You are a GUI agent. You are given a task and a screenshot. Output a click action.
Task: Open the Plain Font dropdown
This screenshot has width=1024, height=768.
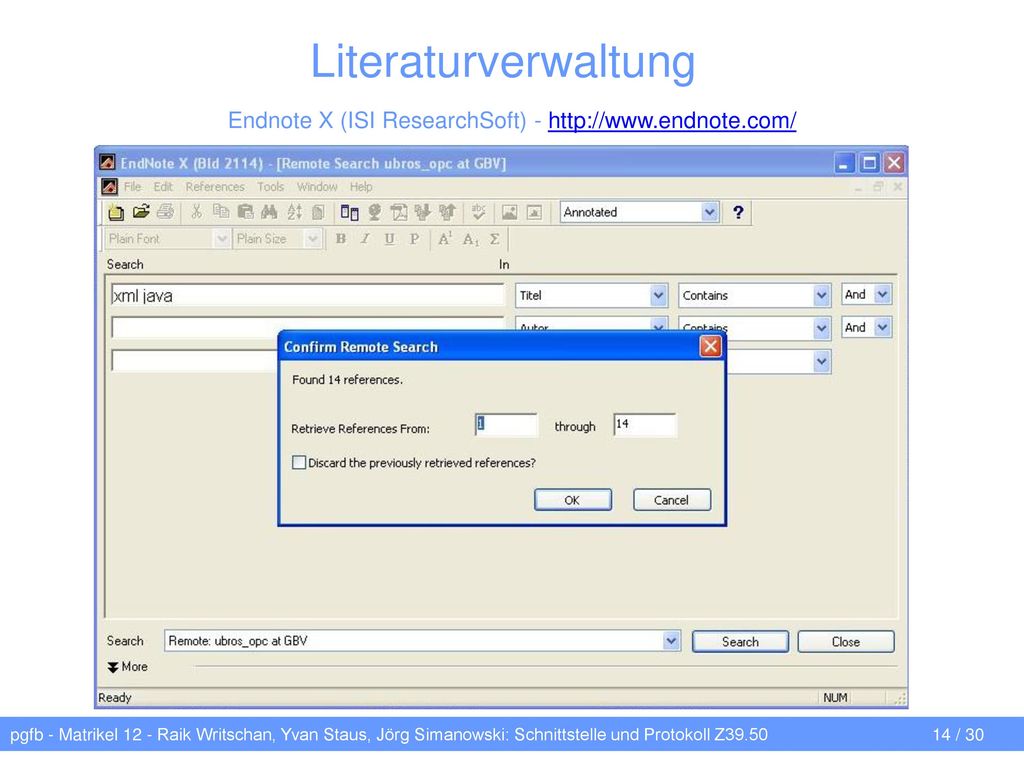click(221, 239)
